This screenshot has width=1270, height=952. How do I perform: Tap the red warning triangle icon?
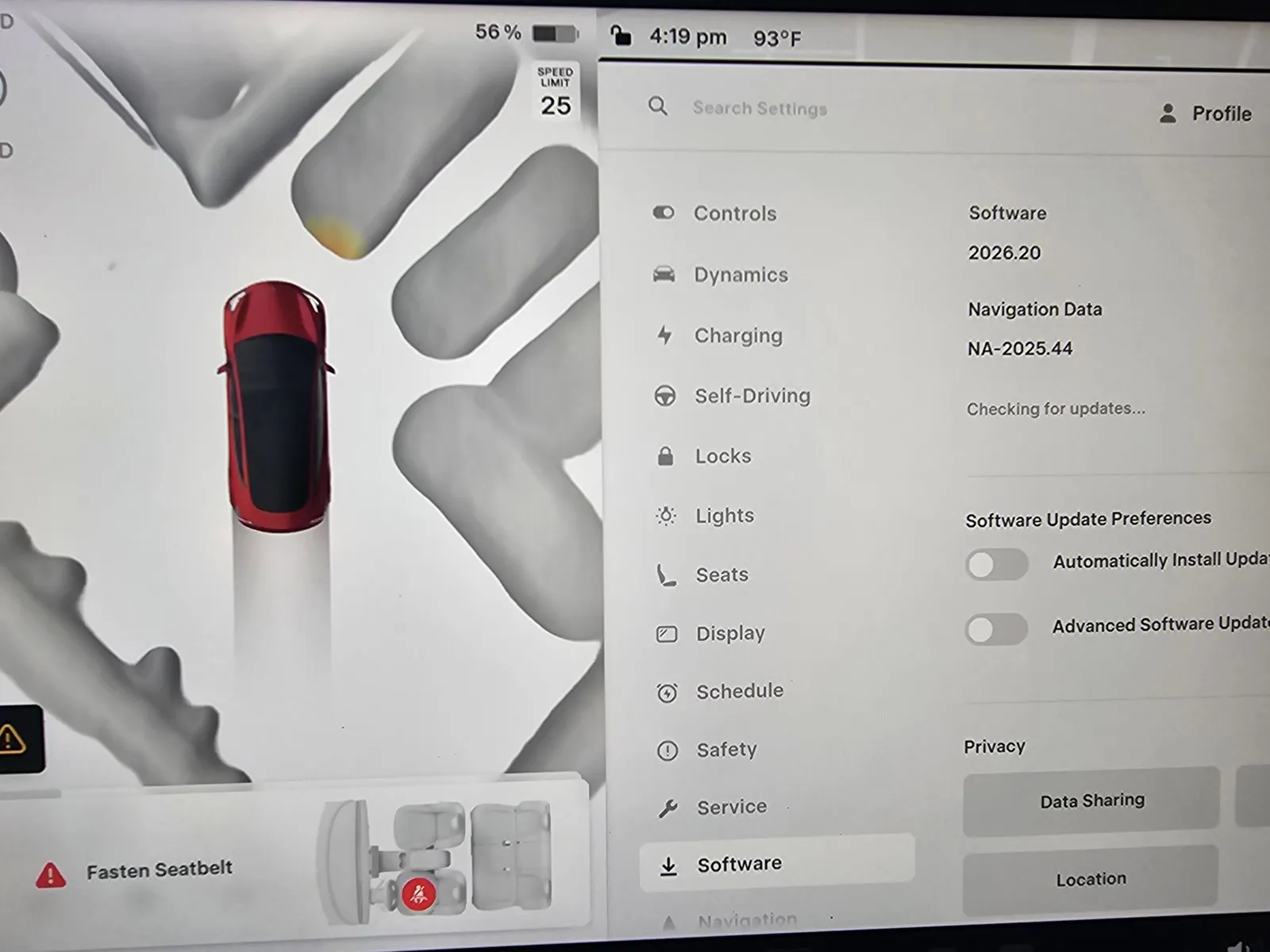point(50,874)
